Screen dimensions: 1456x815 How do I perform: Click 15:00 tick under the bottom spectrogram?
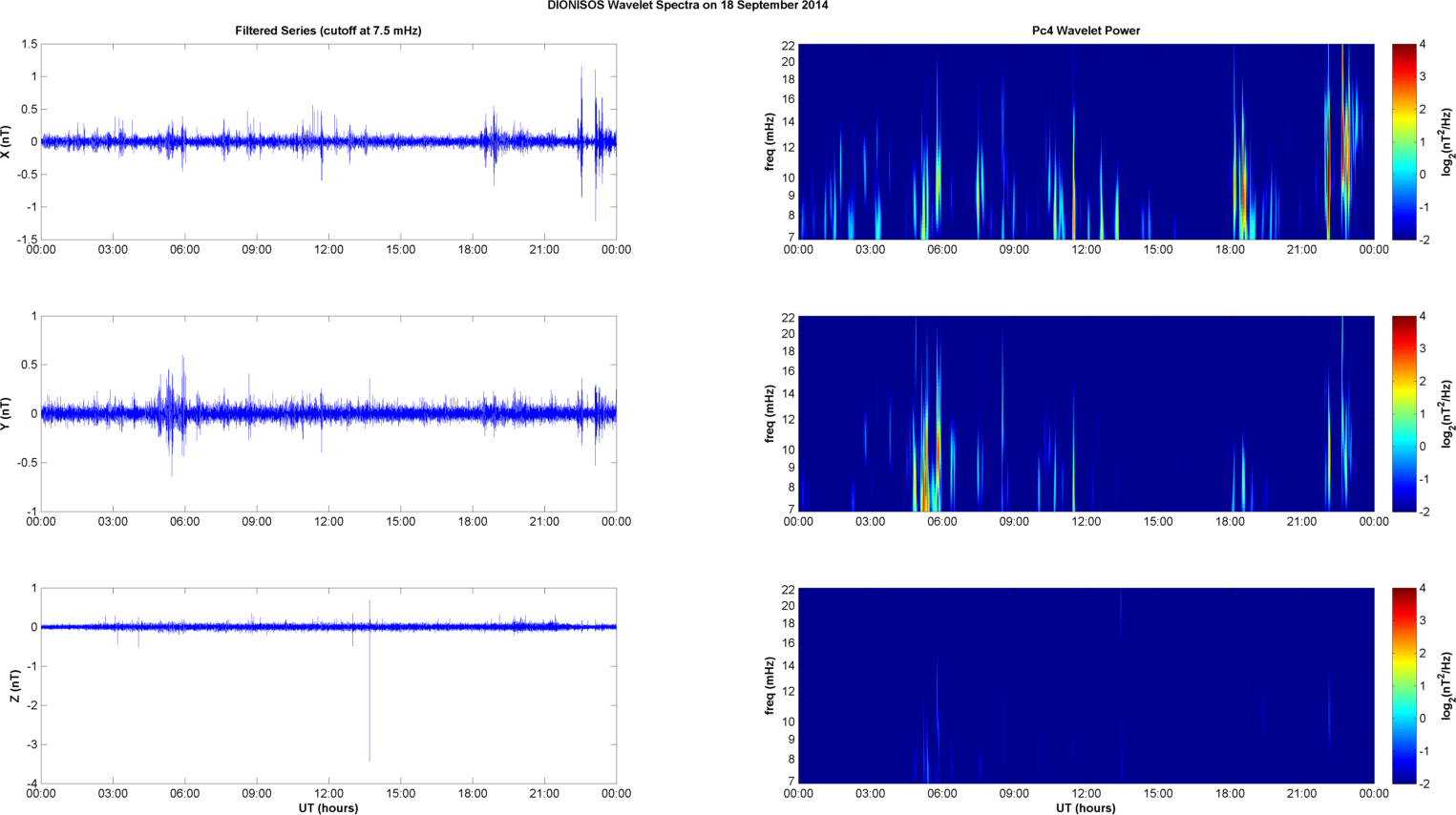pyautogui.click(x=1158, y=794)
